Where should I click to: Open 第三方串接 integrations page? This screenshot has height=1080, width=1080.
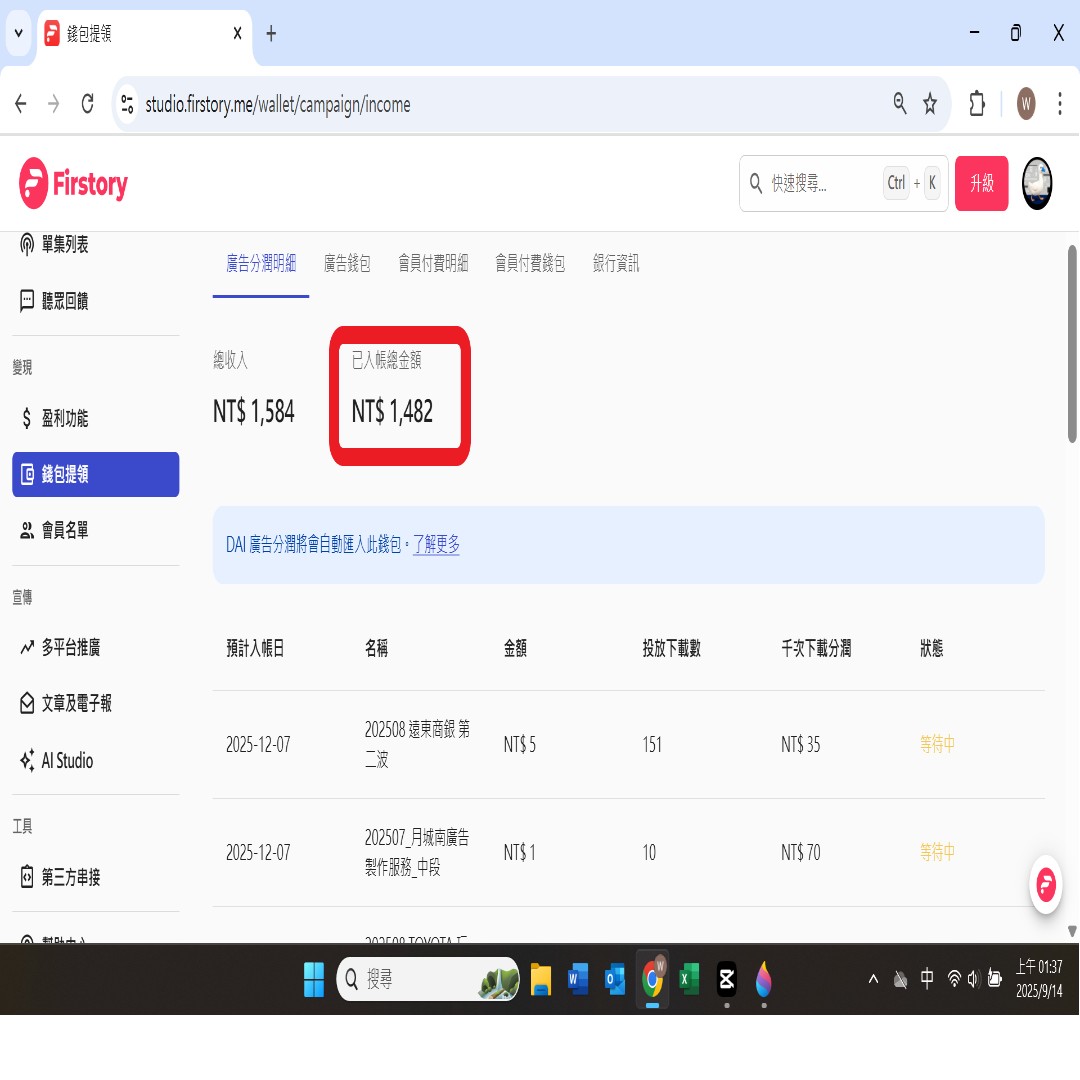click(70, 878)
